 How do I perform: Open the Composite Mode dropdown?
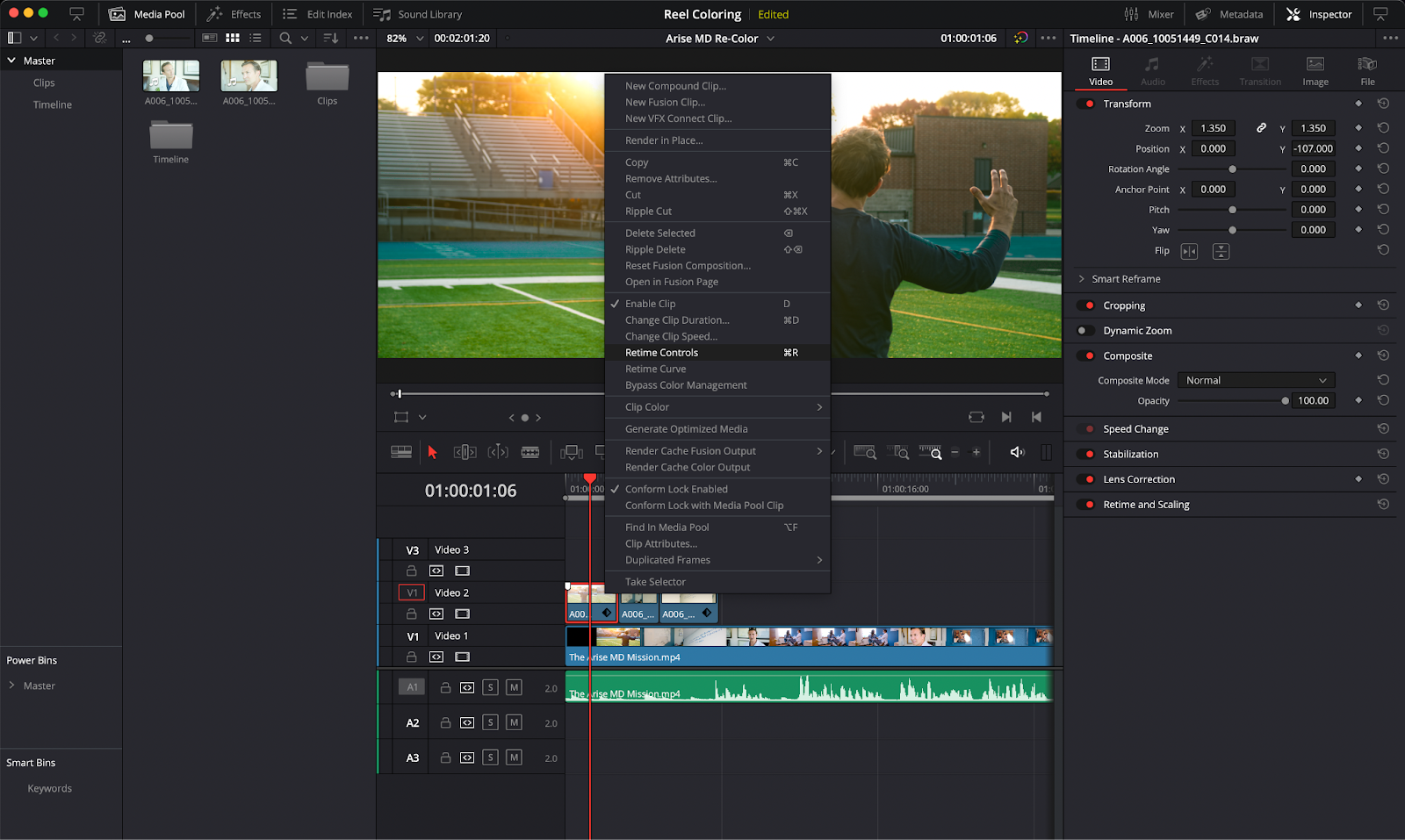point(1256,380)
